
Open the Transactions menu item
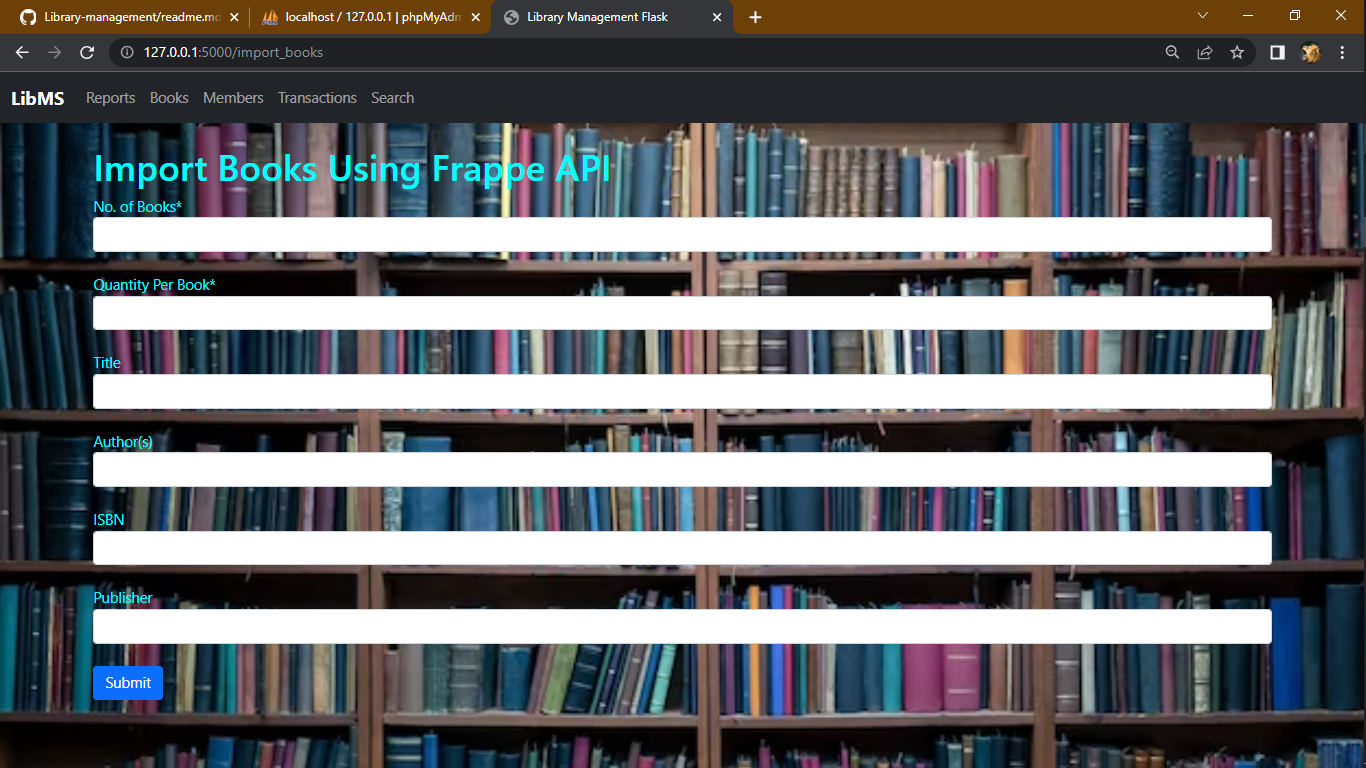point(317,97)
